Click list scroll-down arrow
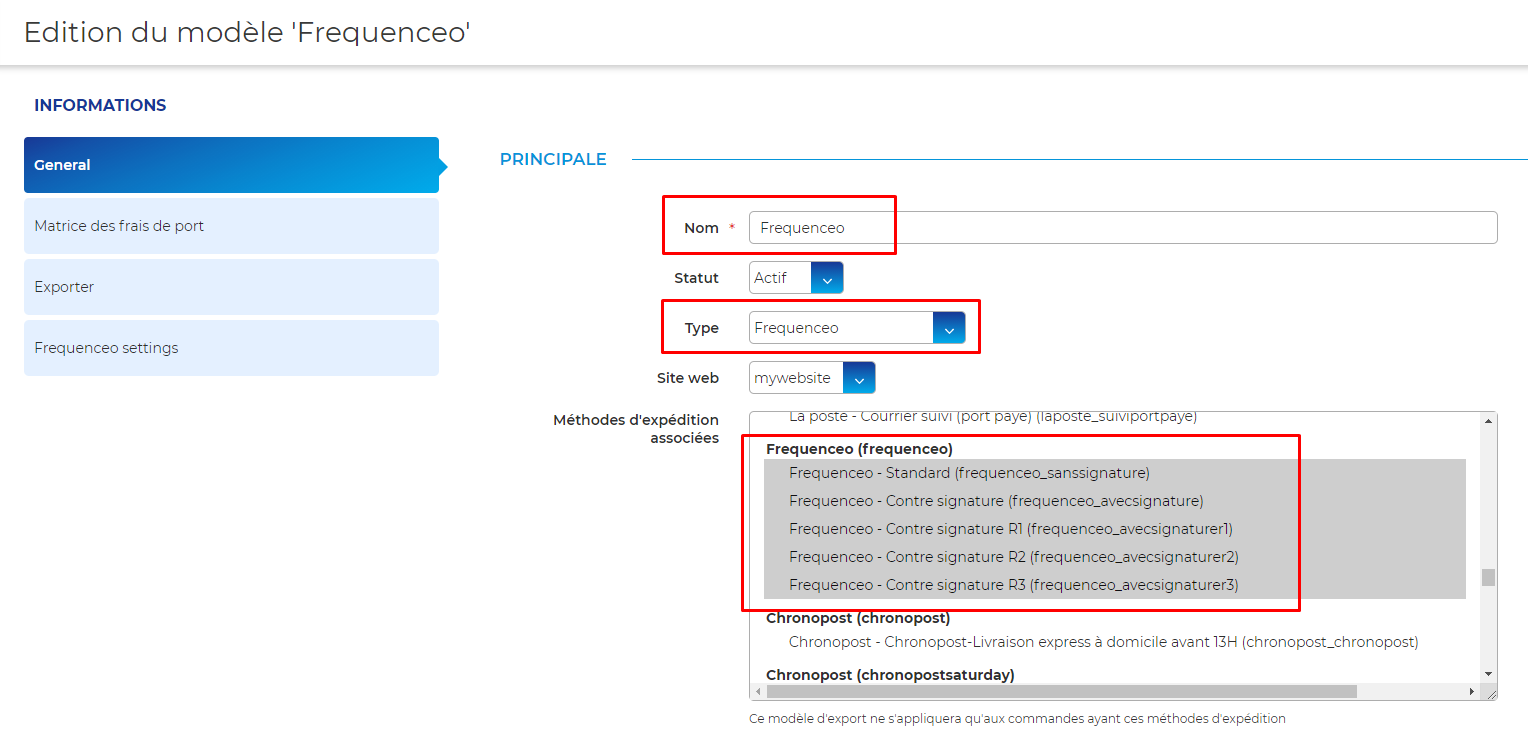 (x=1489, y=675)
